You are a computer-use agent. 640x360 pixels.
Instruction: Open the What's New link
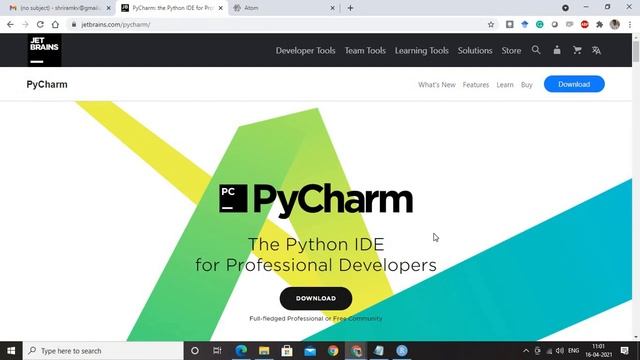pos(437,84)
